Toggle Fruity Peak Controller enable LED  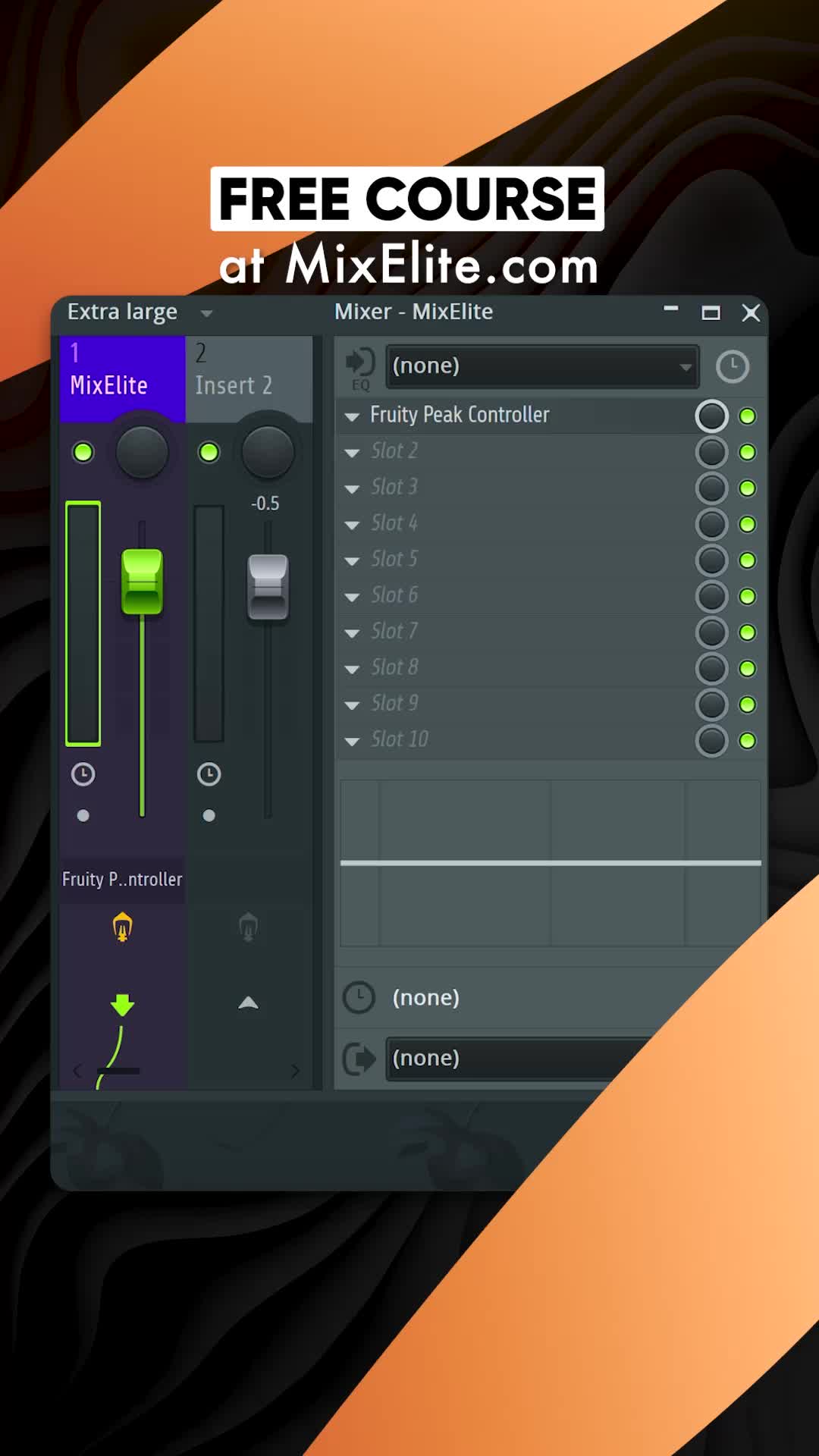point(747,416)
